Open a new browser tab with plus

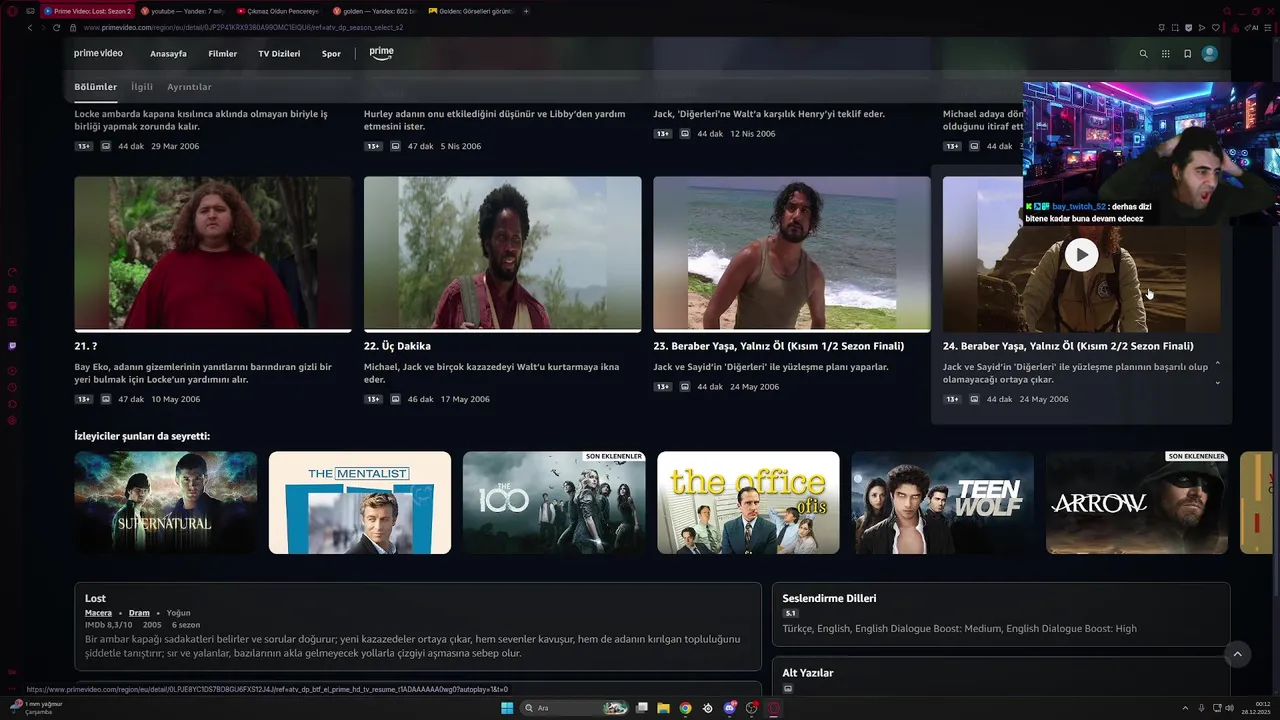pos(526,11)
